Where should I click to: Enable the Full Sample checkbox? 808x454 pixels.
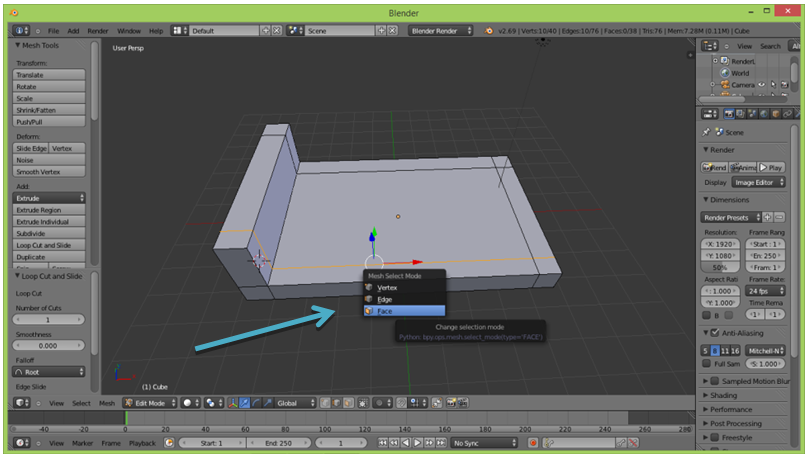coord(706,364)
